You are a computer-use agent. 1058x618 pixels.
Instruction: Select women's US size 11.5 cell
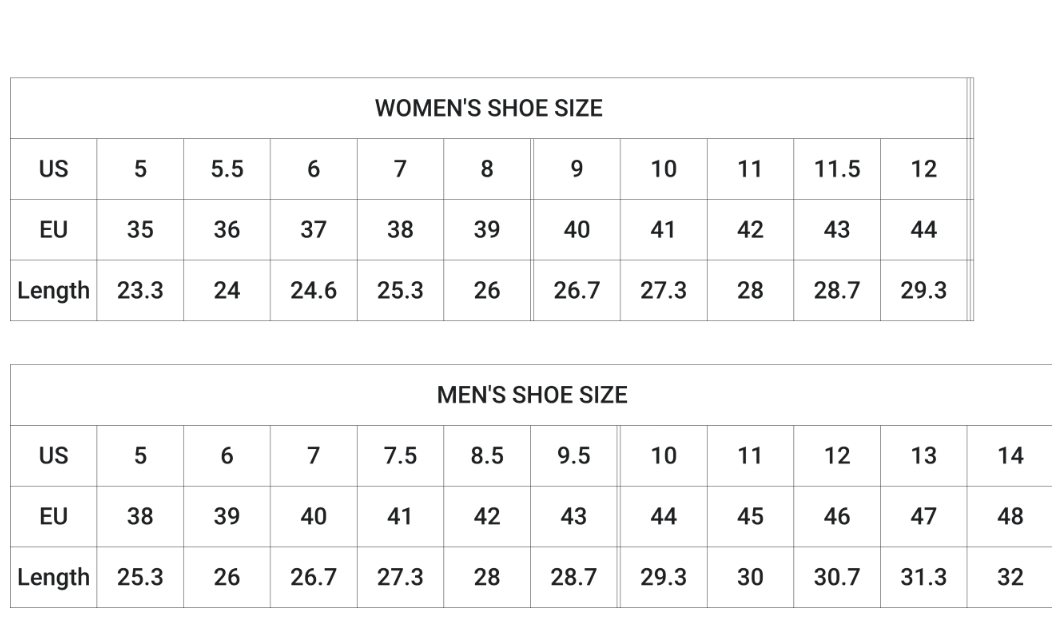click(x=837, y=169)
